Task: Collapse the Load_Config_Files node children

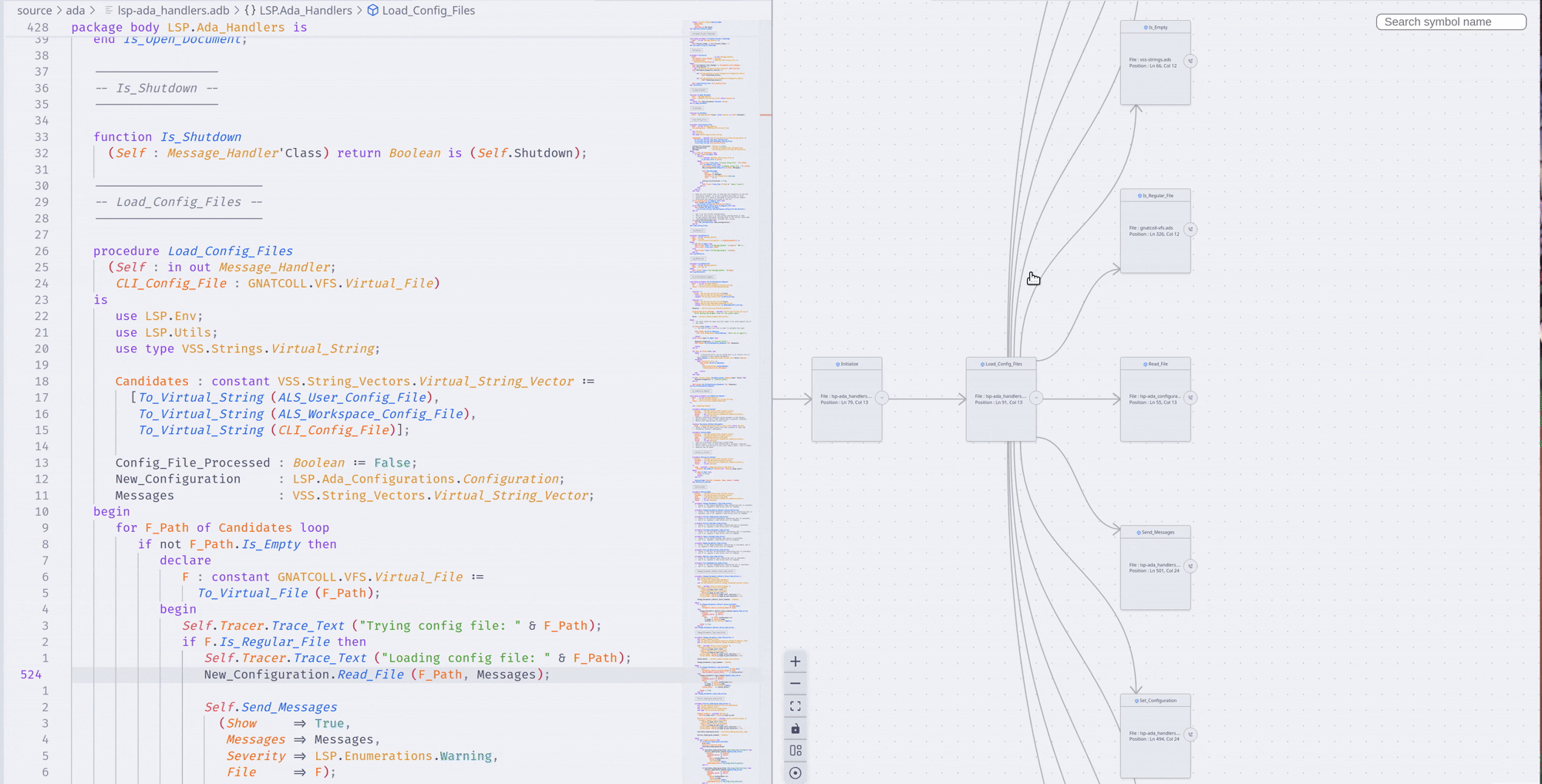Action: point(1036,398)
